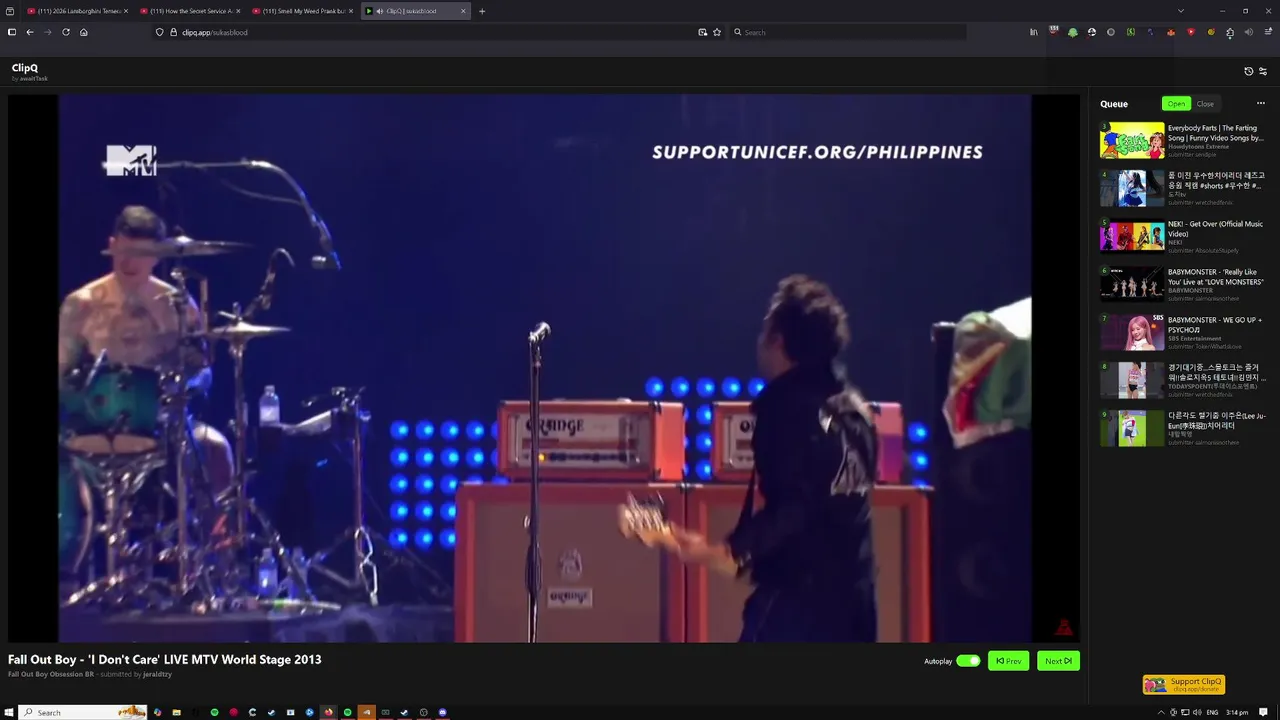Click the video player area
Image resolution: width=1280 pixels, height=720 pixels.
point(544,368)
